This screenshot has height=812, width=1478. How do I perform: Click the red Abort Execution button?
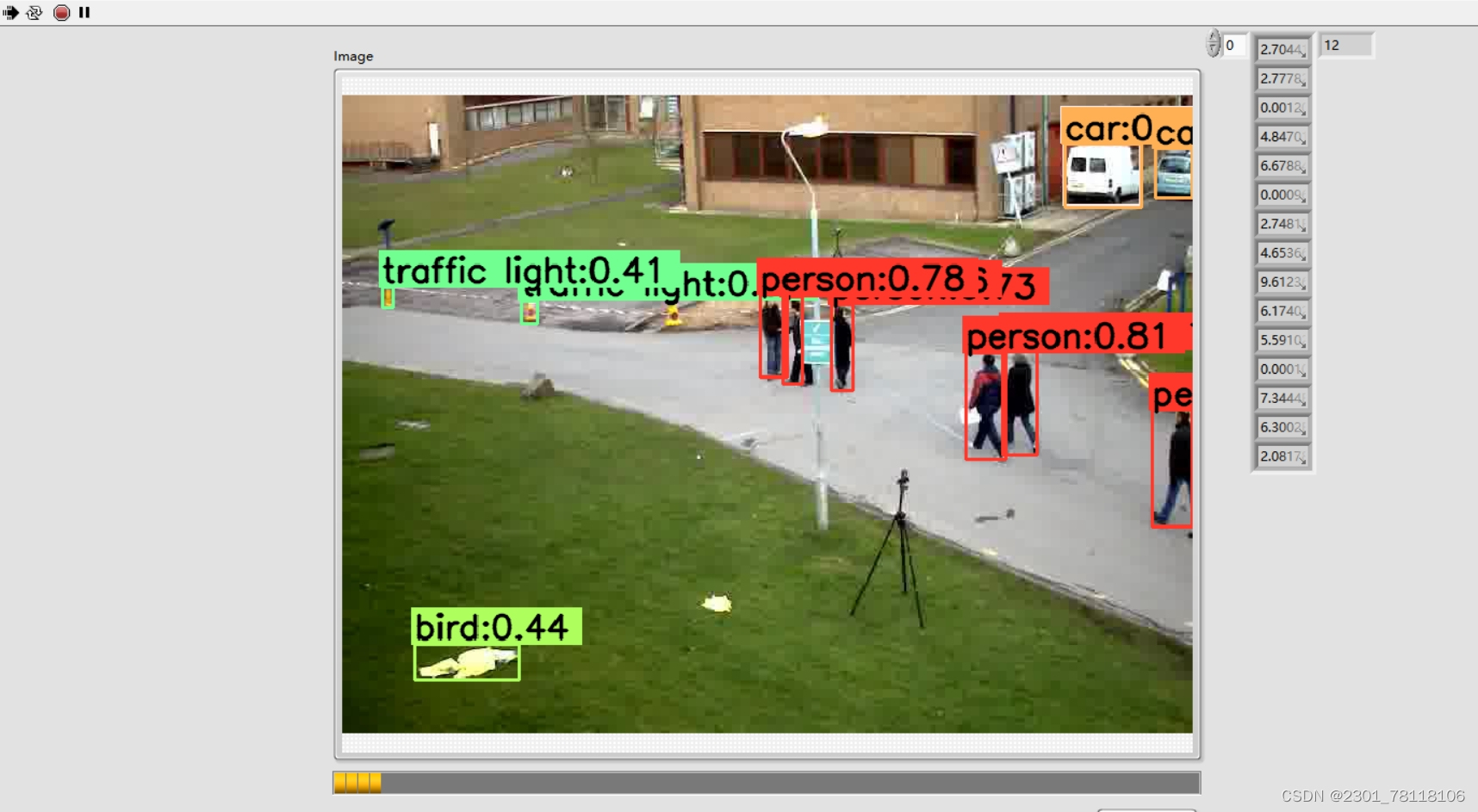coord(60,12)
